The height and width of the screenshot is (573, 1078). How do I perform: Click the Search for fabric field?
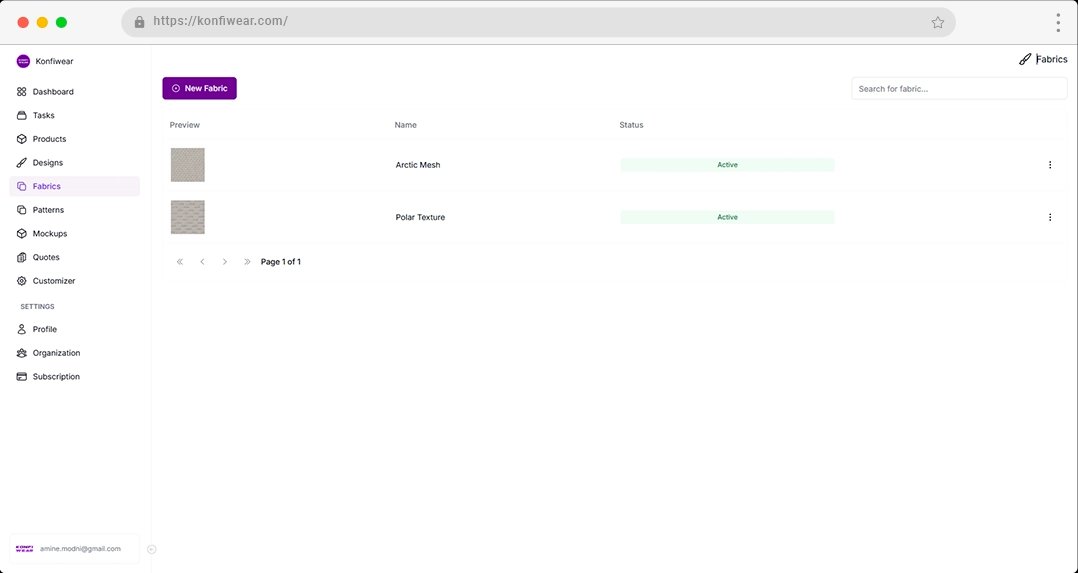point(958,89)
